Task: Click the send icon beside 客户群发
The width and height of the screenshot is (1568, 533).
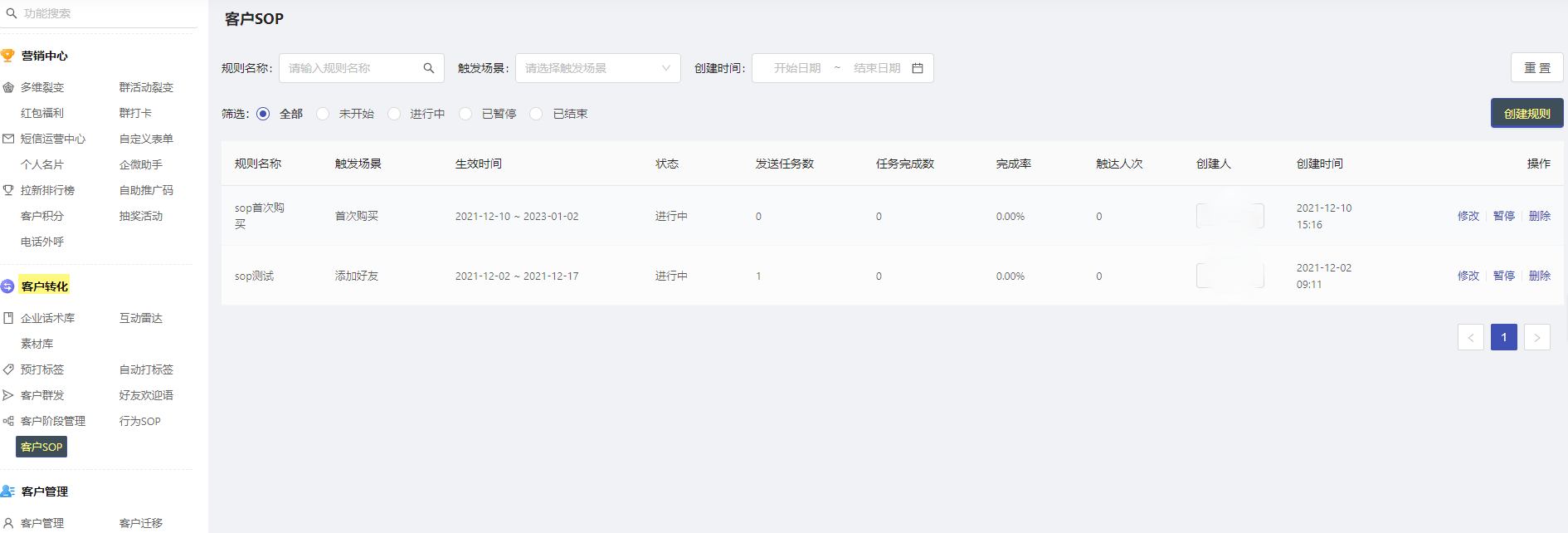Action: 8,395
